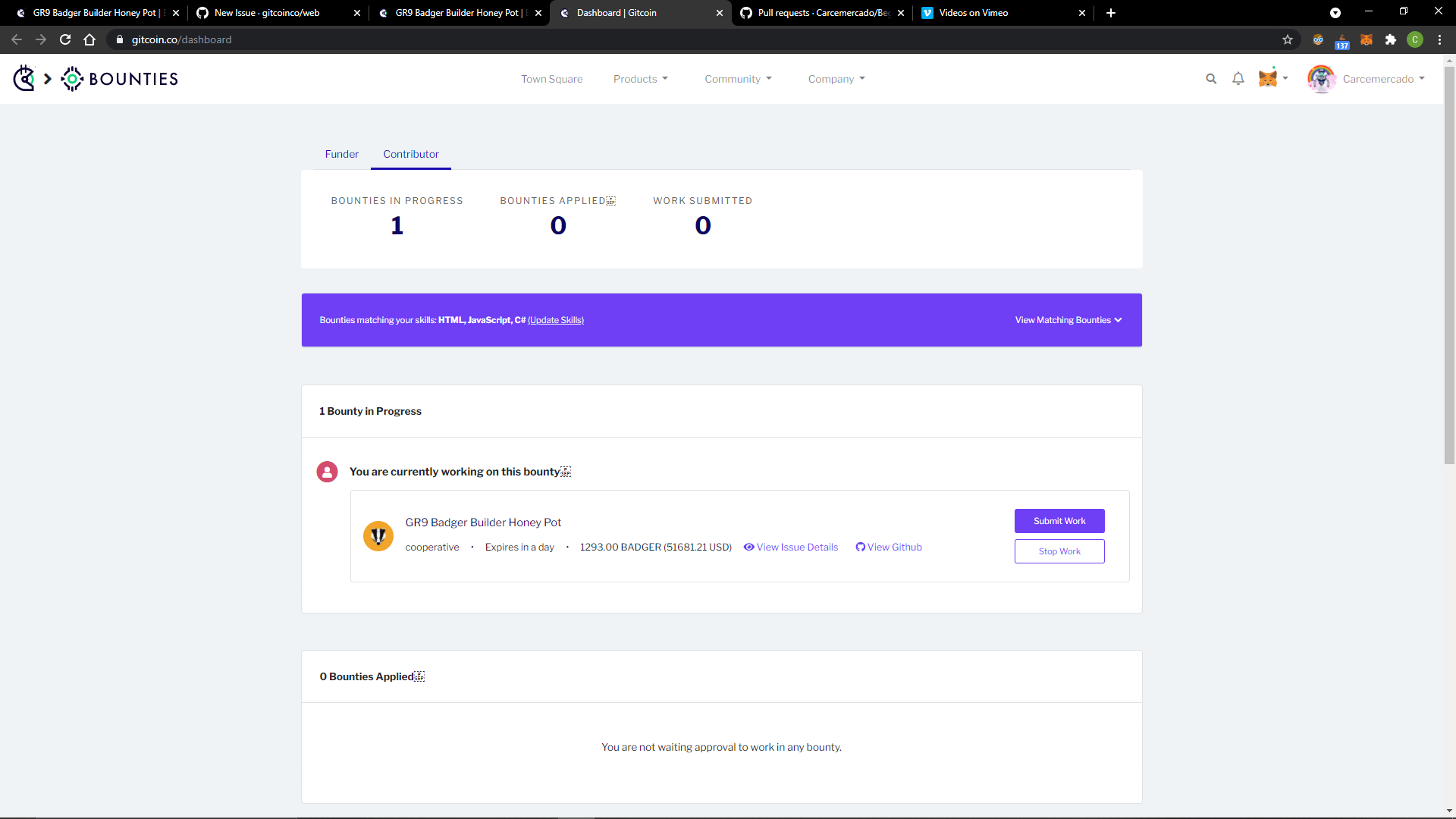
Task: Open the Chrome profile avatar C
Action: [1415, 39]
